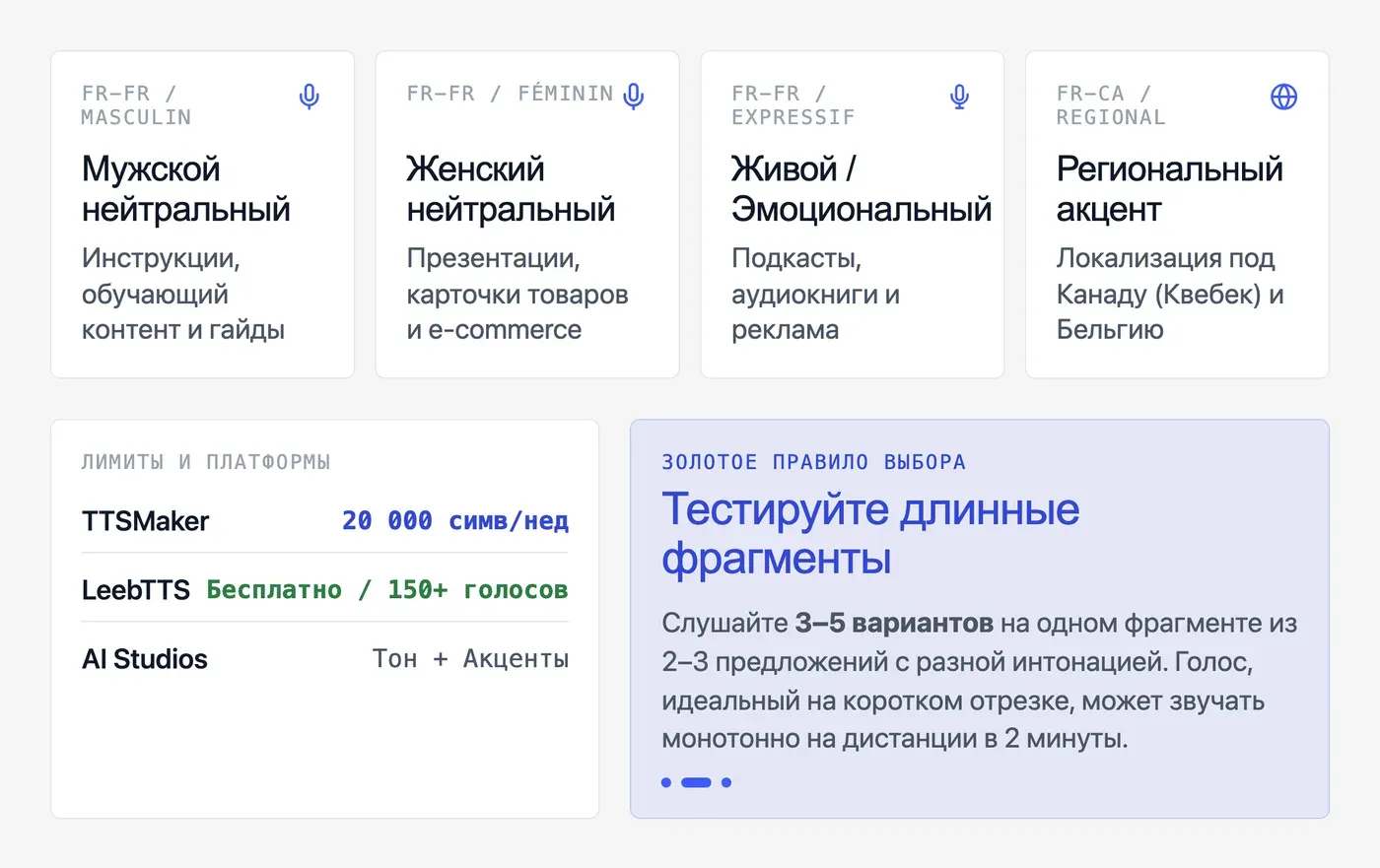The image size is (1380, 868).
Task: Open the «Региональный акцент» voice card heading
Action: (1170, 189)
